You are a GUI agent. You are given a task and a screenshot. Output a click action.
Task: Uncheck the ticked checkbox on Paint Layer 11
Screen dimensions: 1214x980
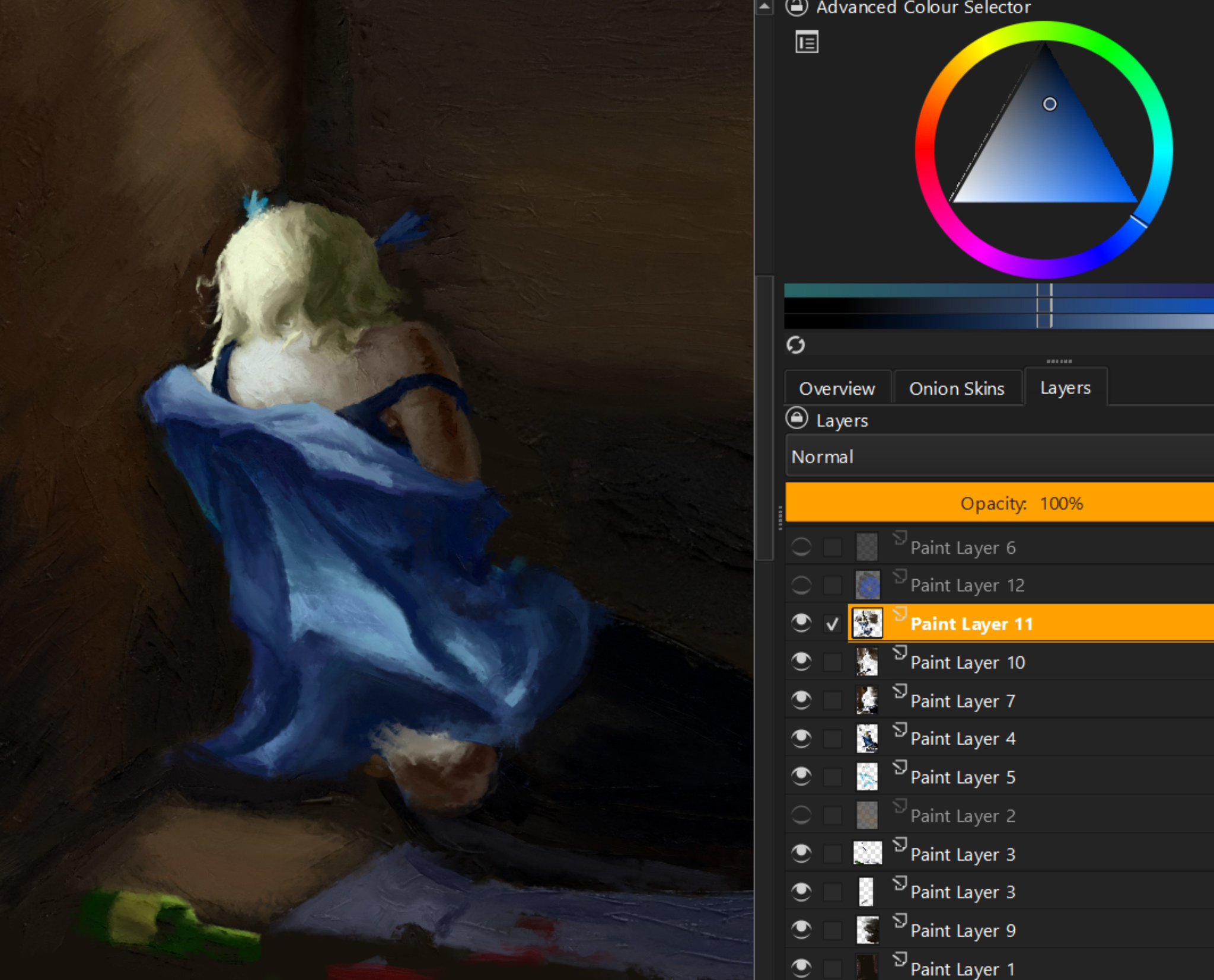[833, 624]
